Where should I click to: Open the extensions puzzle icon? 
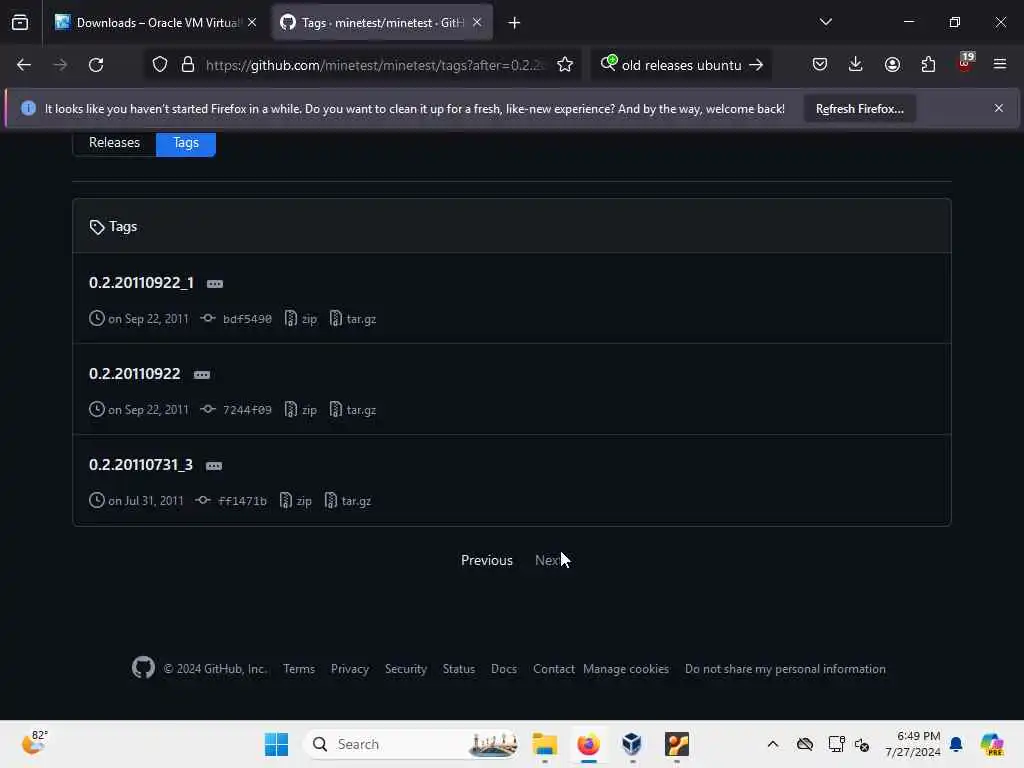pos(928,64)
